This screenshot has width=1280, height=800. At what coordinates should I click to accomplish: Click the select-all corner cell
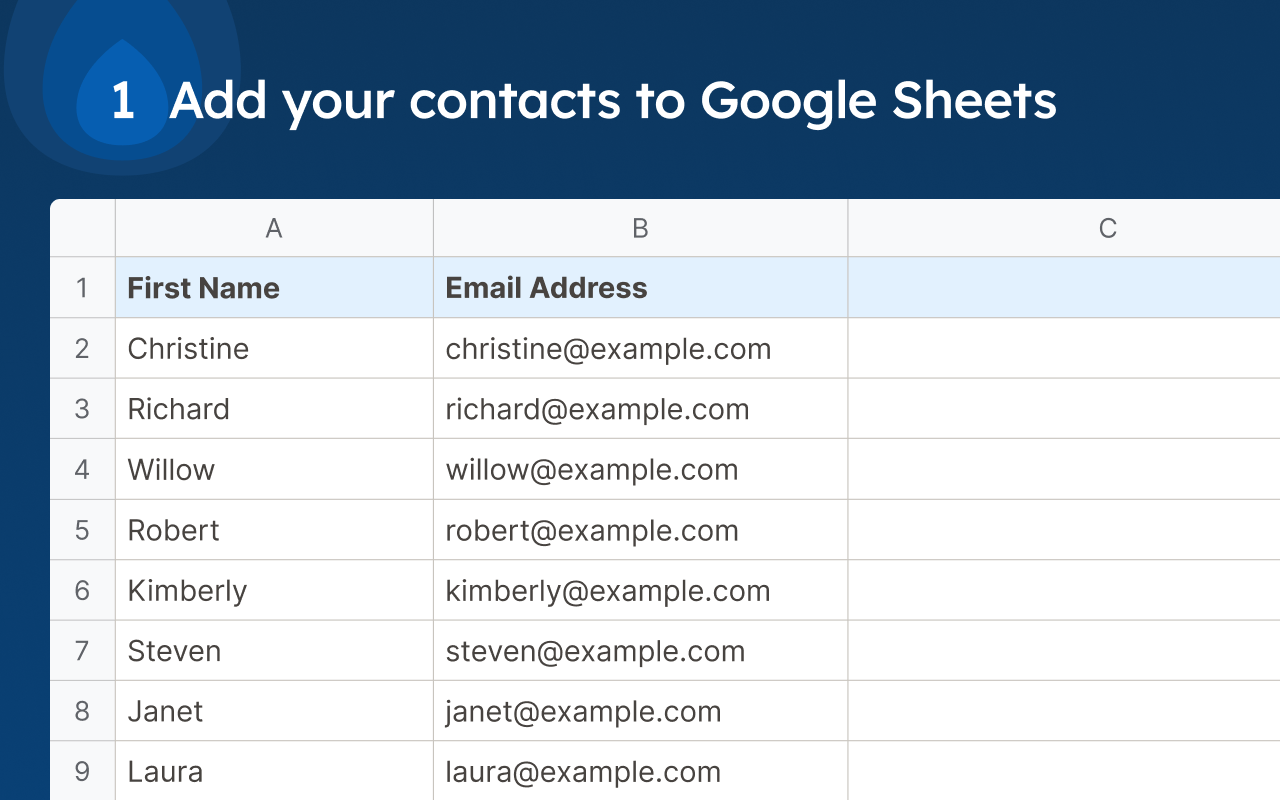click(82, 228)
